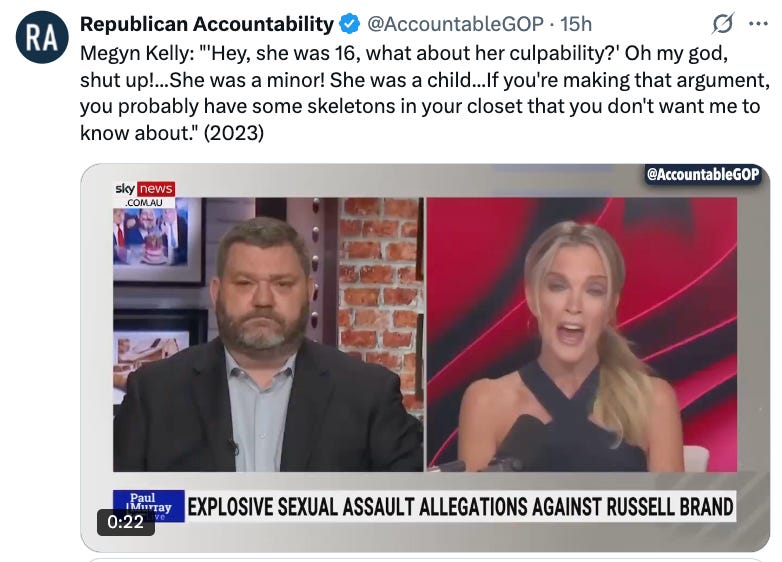Open the 15h timestamp link
Screen dimensions: 782x562
click(576, 24)
